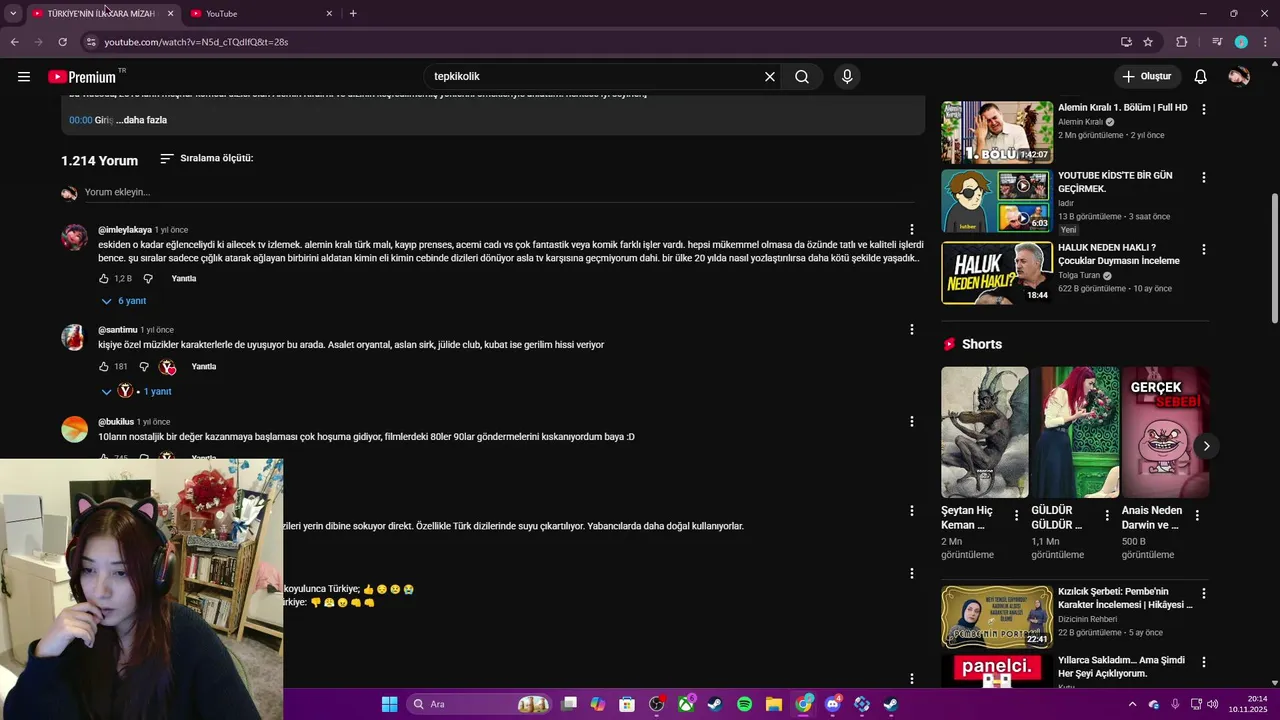Open menu for the YouTube Kids'te Bir Gün video

(1203, 177)
